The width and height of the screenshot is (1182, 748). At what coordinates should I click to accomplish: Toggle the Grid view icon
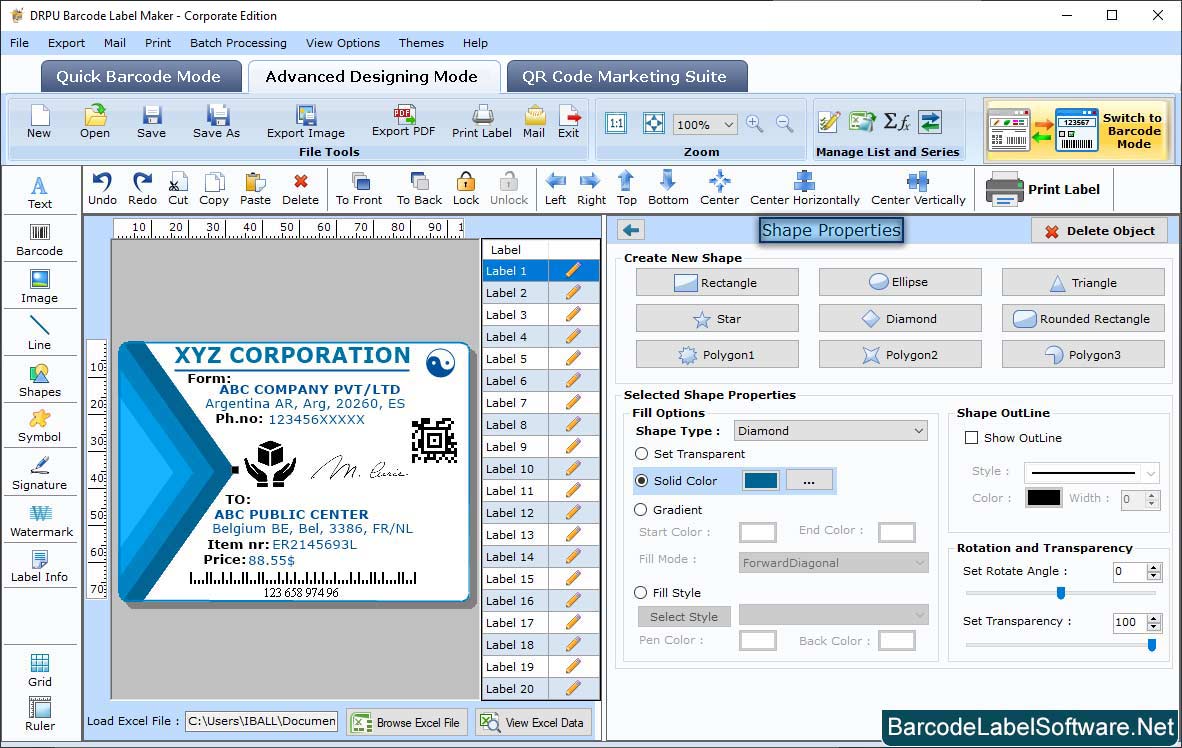click(40, 670)
